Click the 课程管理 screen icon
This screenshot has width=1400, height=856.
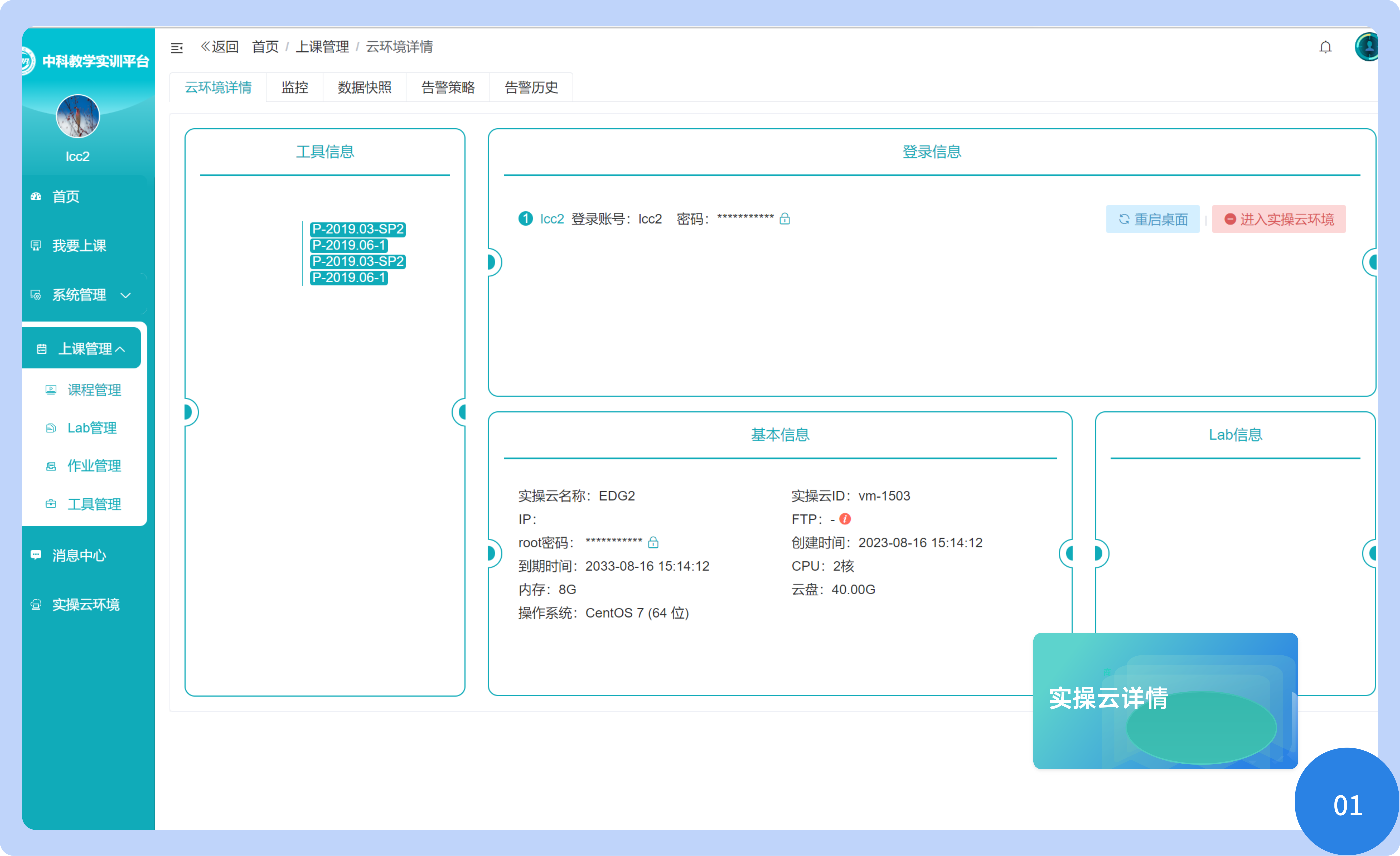click(x=51, y=390)
